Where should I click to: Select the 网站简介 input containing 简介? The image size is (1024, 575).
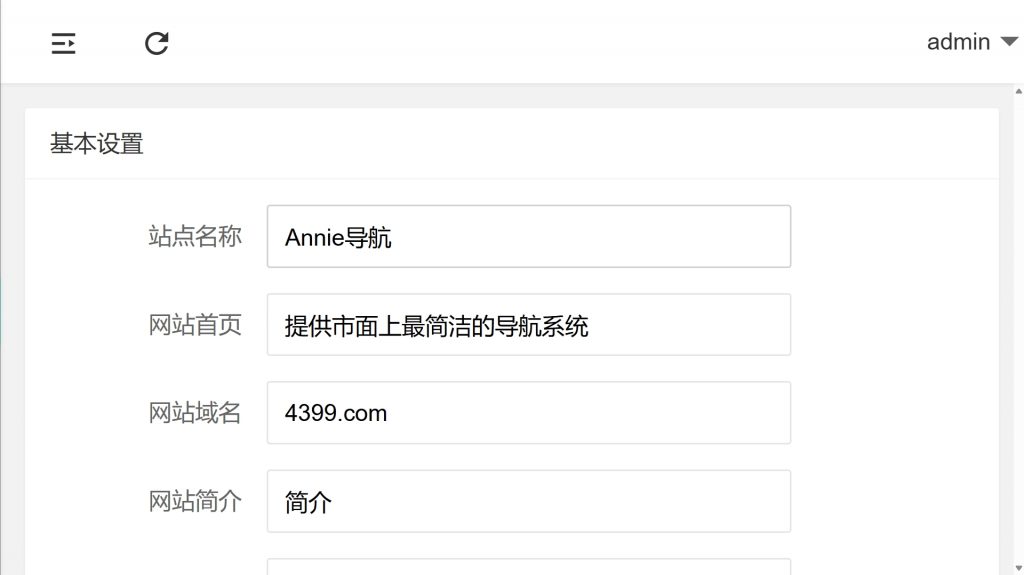point(529,501)
